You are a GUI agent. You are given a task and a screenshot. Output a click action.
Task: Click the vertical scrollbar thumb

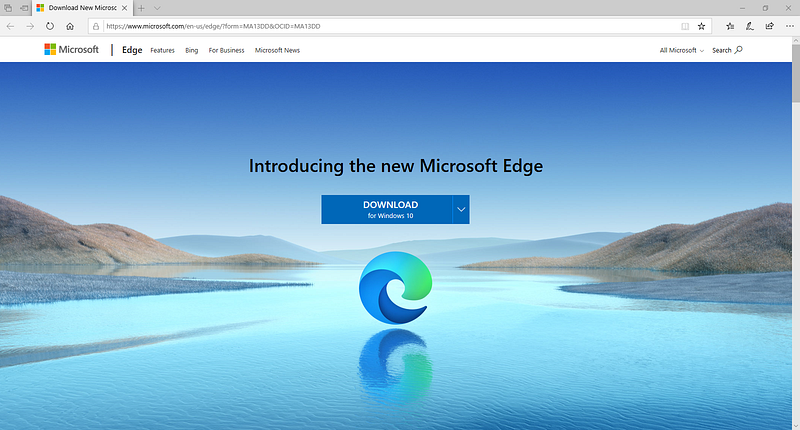tap(796, 74)
